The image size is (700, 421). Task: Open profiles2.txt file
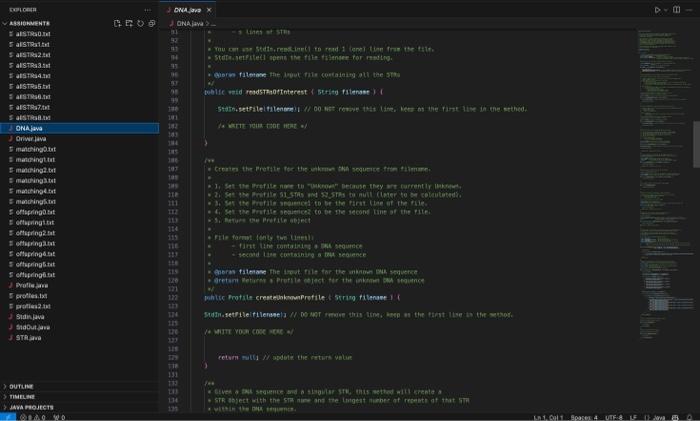tap(33, 306)
